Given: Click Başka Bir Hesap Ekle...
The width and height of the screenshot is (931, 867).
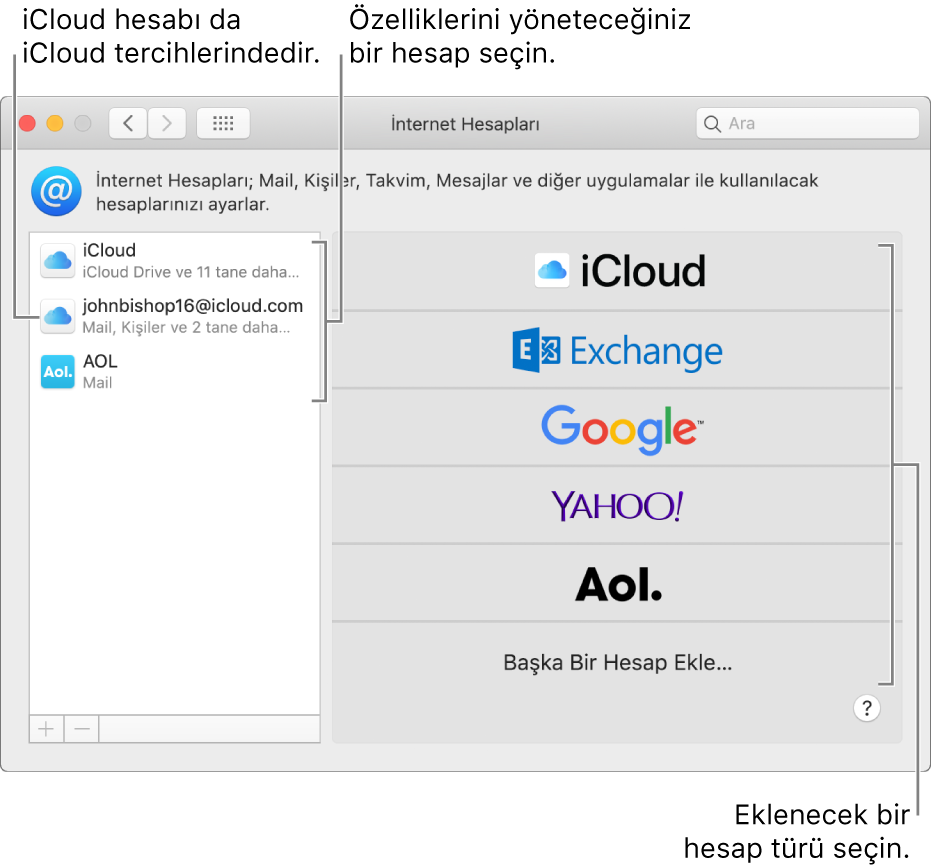Looking at the screenshot, I should 617,662.
